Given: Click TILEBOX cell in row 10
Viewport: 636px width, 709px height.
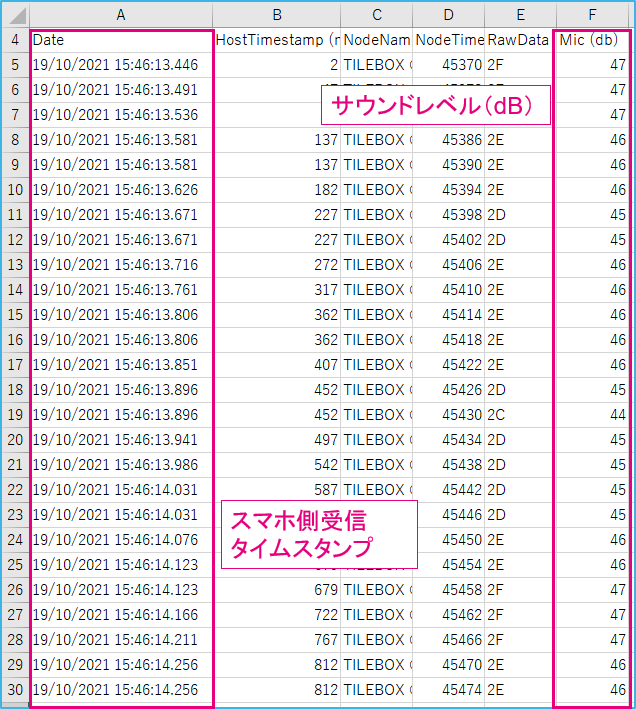Looking at the screenshot, I should point(377,190).
